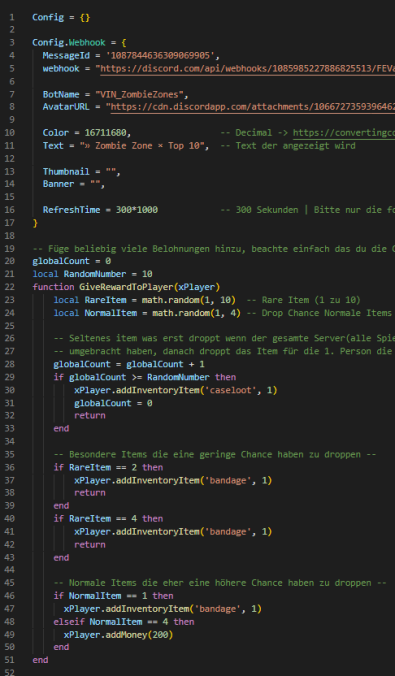395x676 pixels.
Task: Click line number 52 in the gutter
Action: [9, 673]
